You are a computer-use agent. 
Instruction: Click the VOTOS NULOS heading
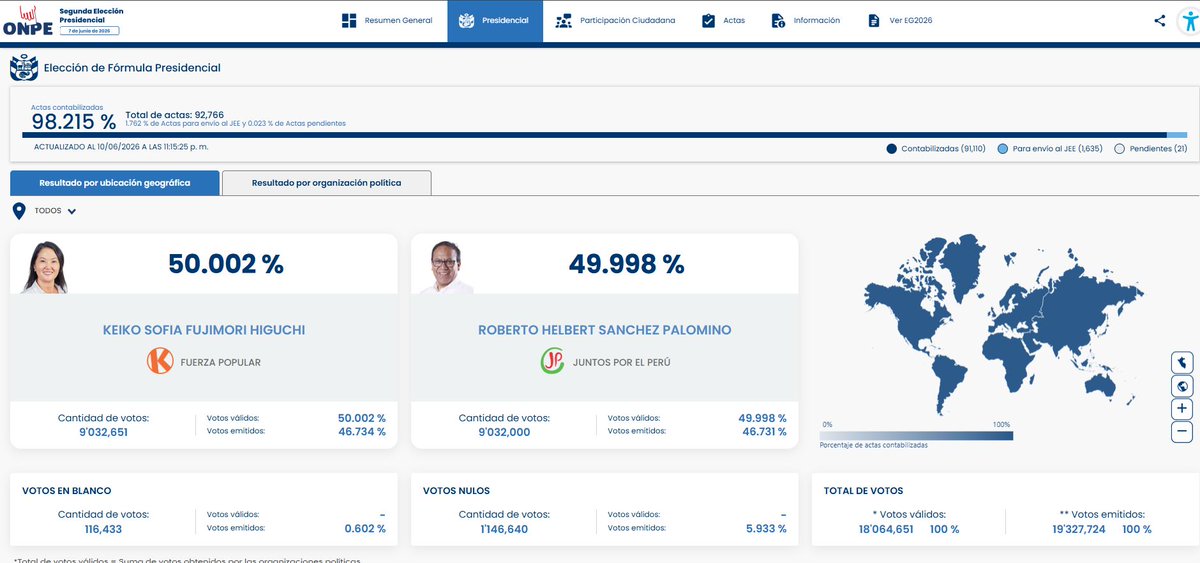point(456,491)
